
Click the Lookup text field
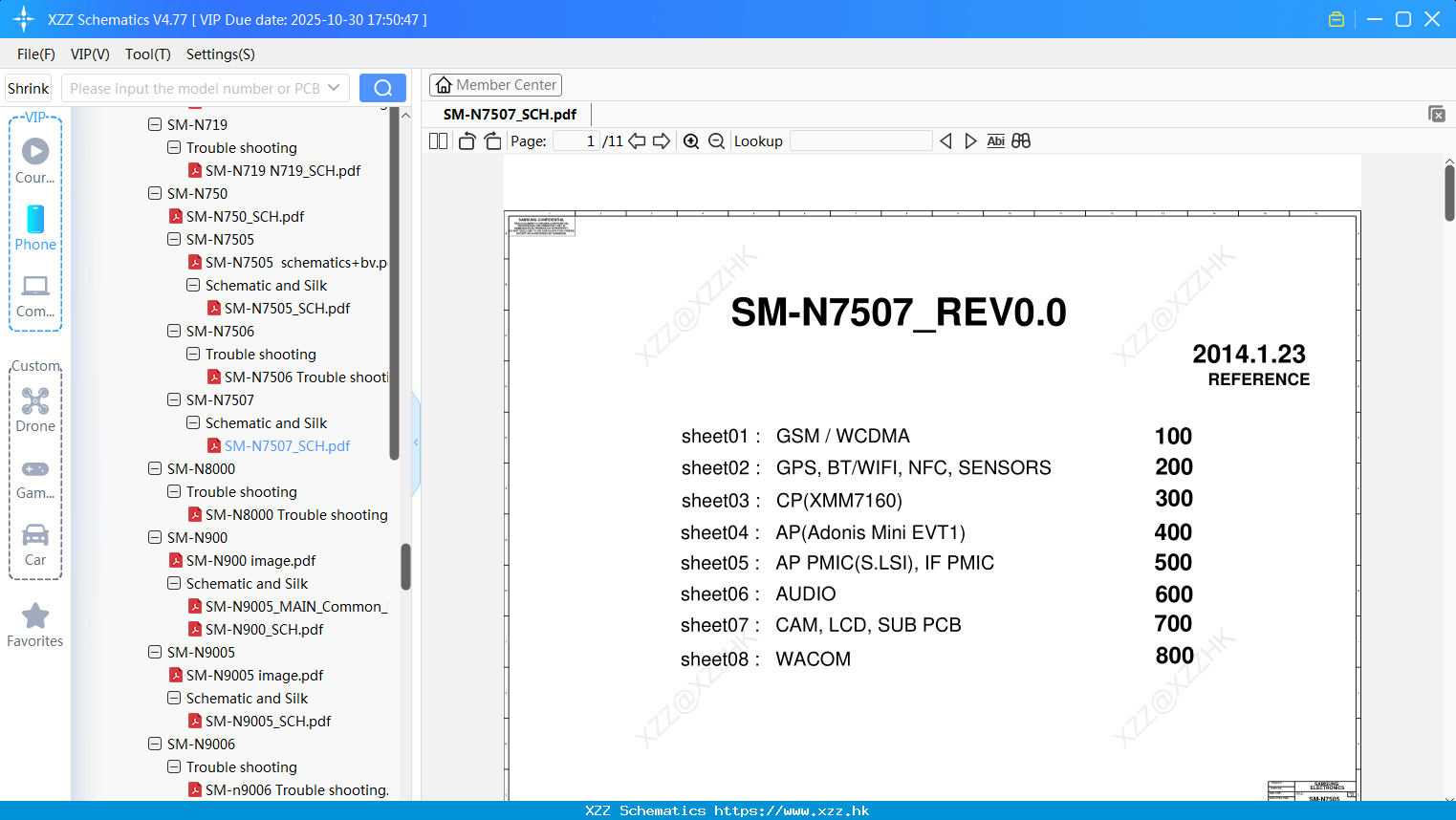click(860, 140)
